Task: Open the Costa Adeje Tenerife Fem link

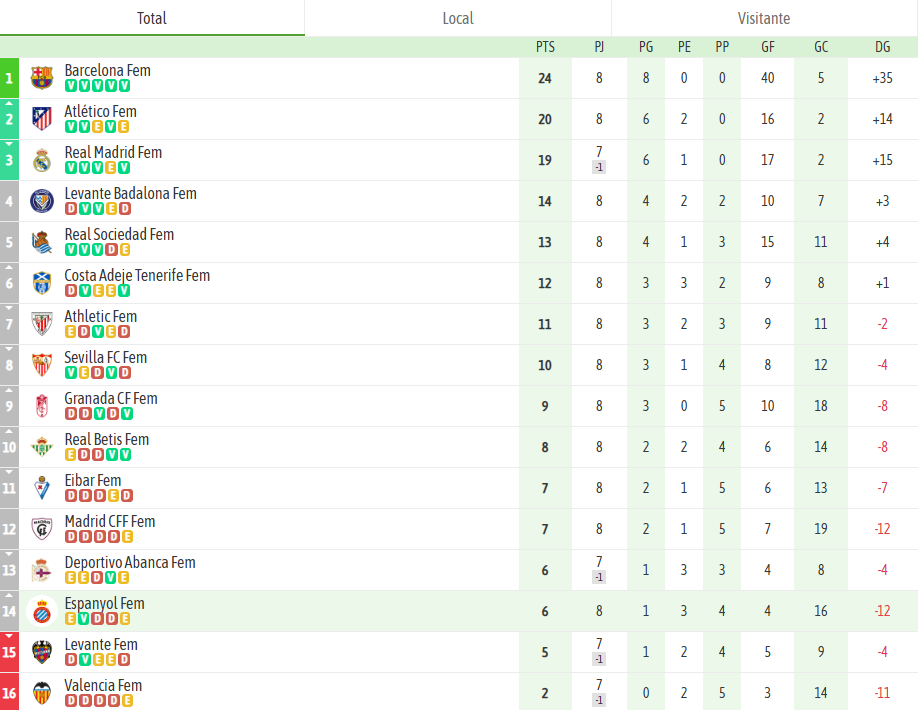Action: point(137,275)
